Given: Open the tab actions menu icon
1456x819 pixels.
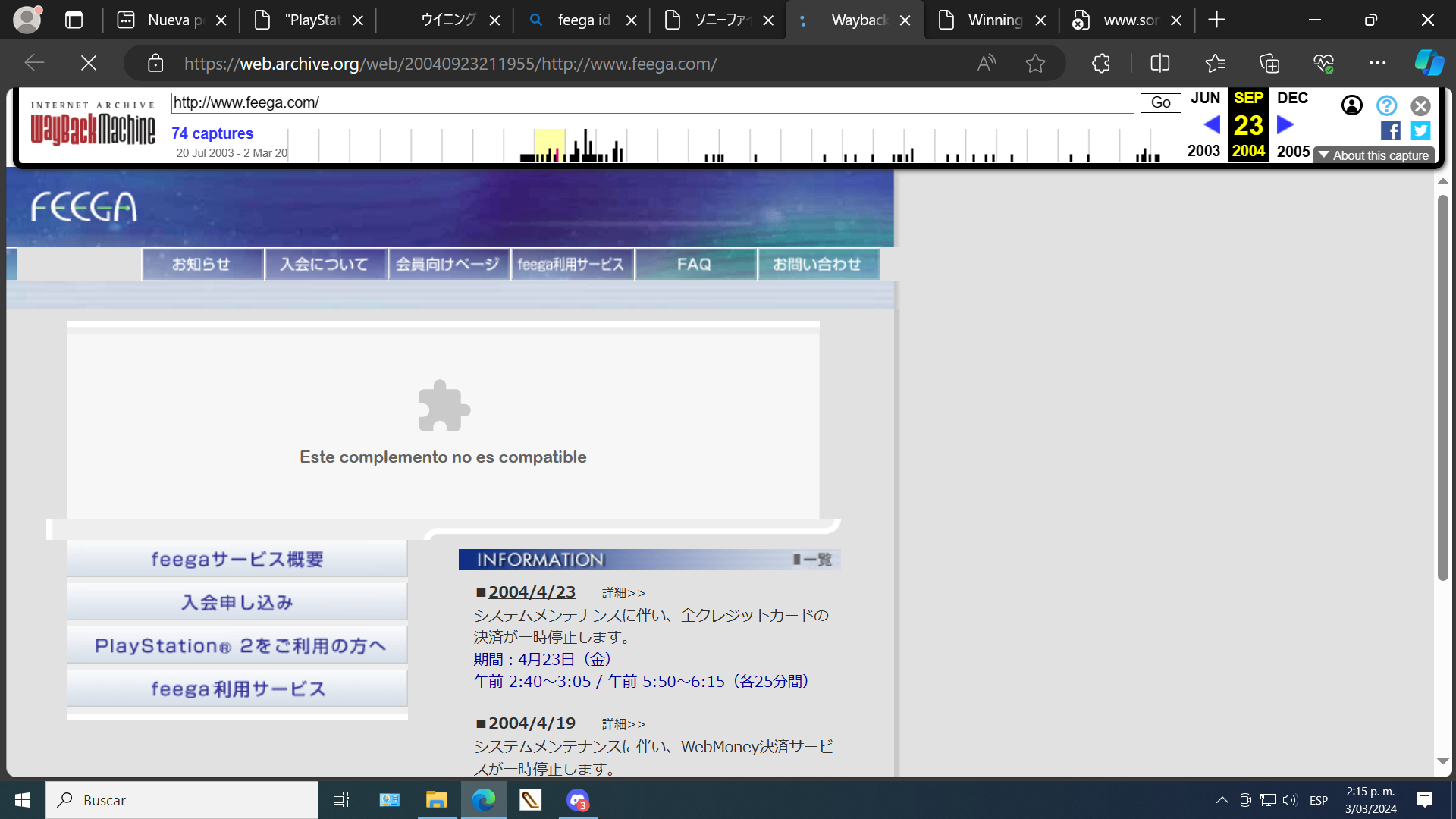Looking at the screenshot, I should (x=74, y=20).
